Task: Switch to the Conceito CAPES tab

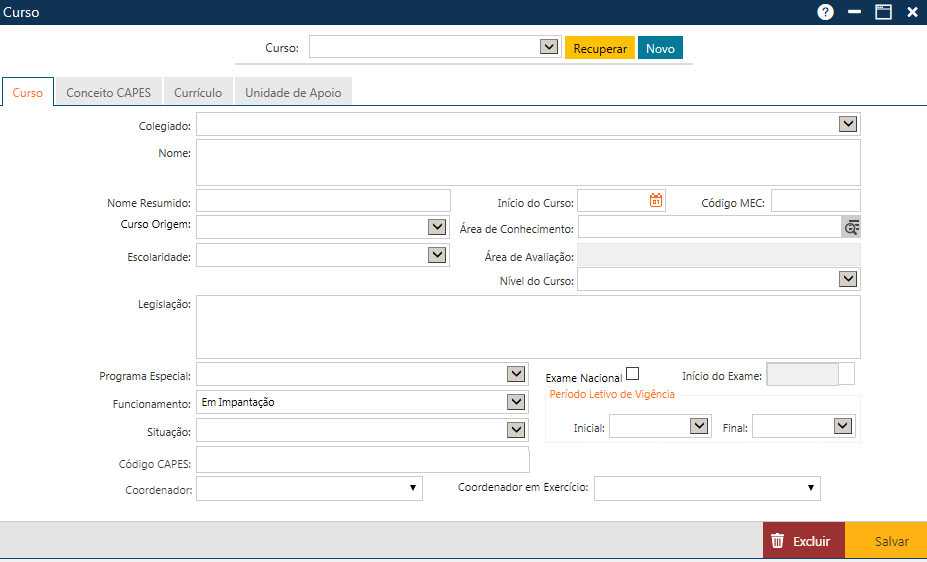Action: [108, 93]
